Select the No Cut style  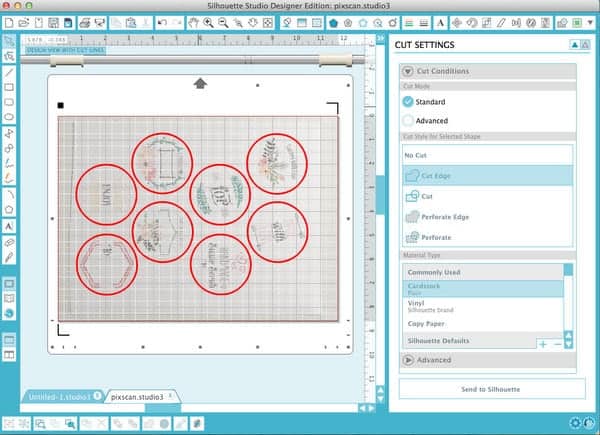(x=488, y=155)
